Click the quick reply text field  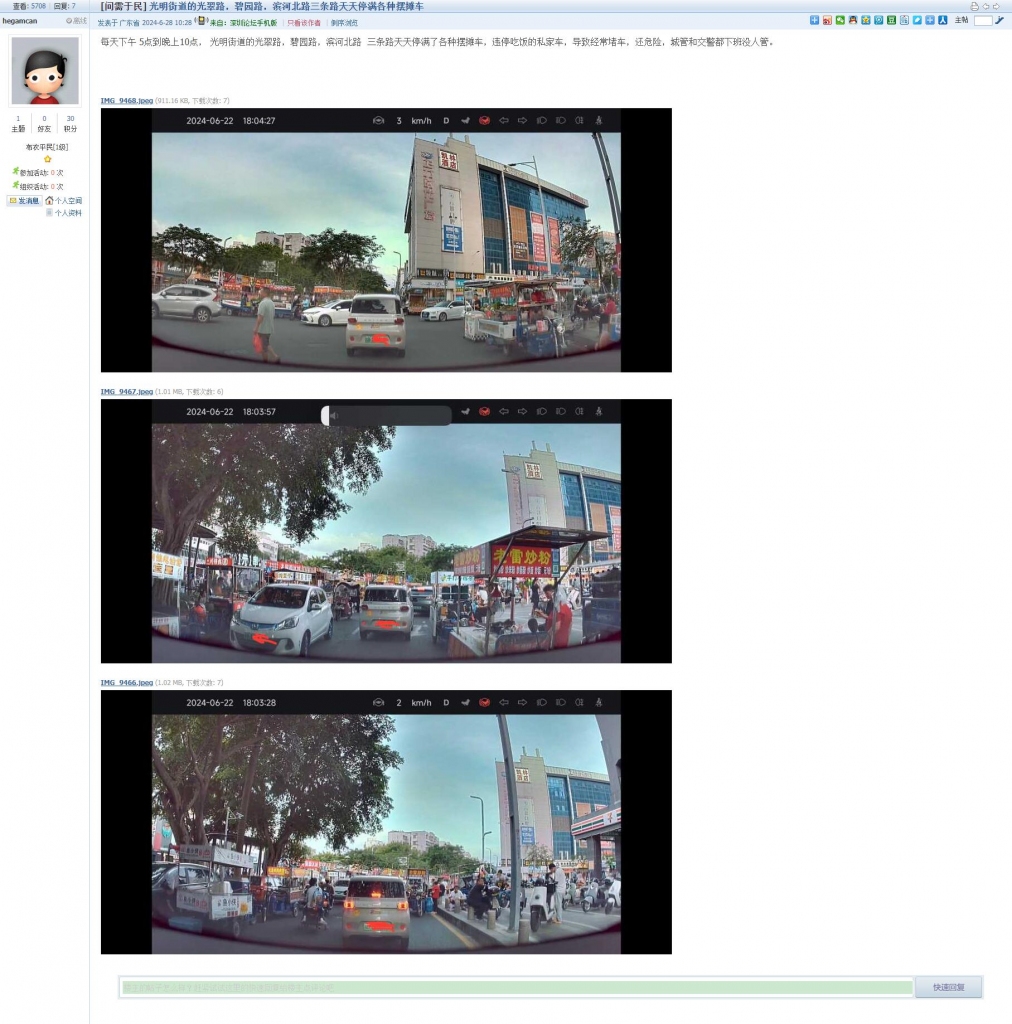pos(516,987)
